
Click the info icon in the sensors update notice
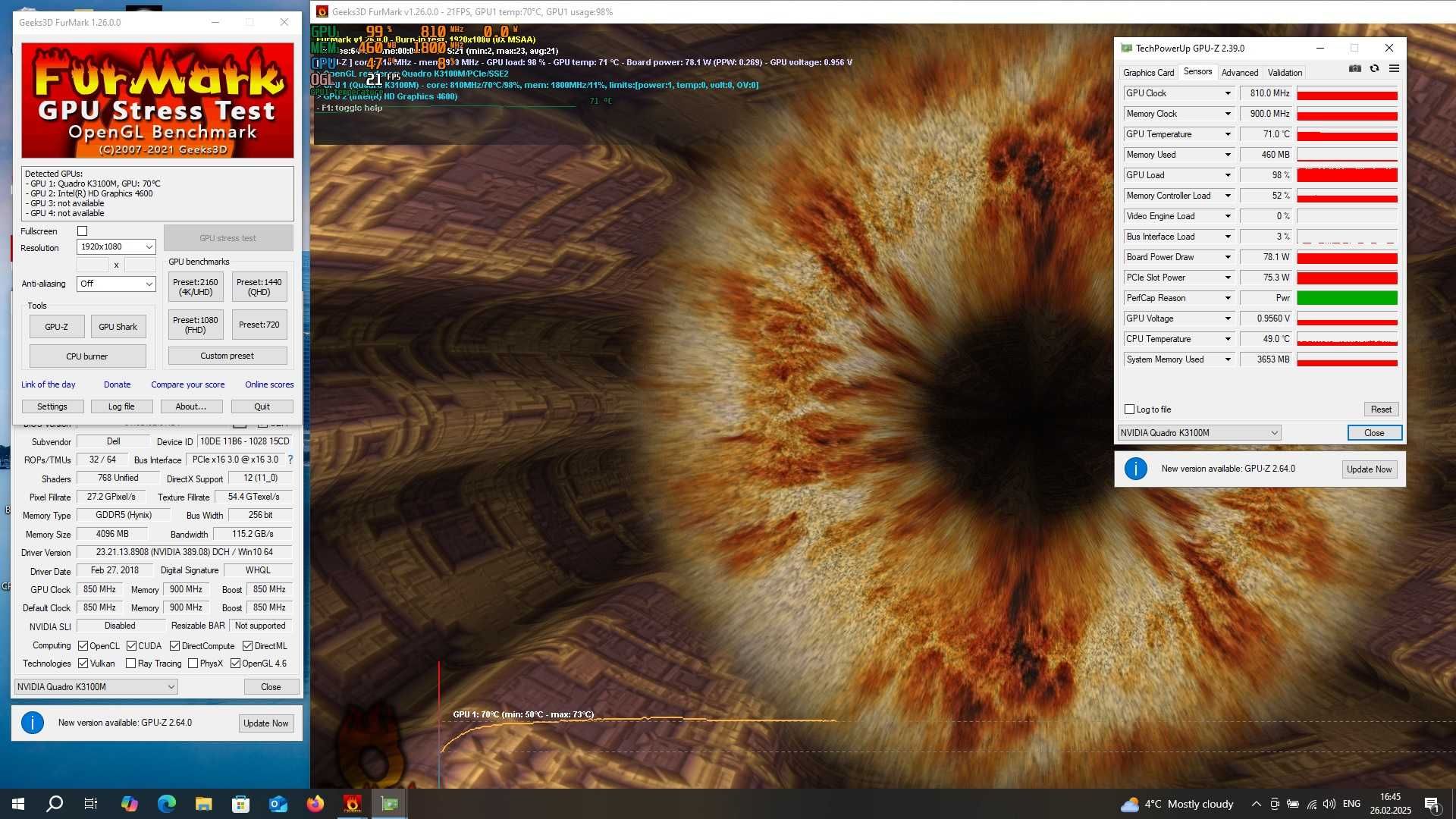pyautogui.click(x=1135, y=469)
